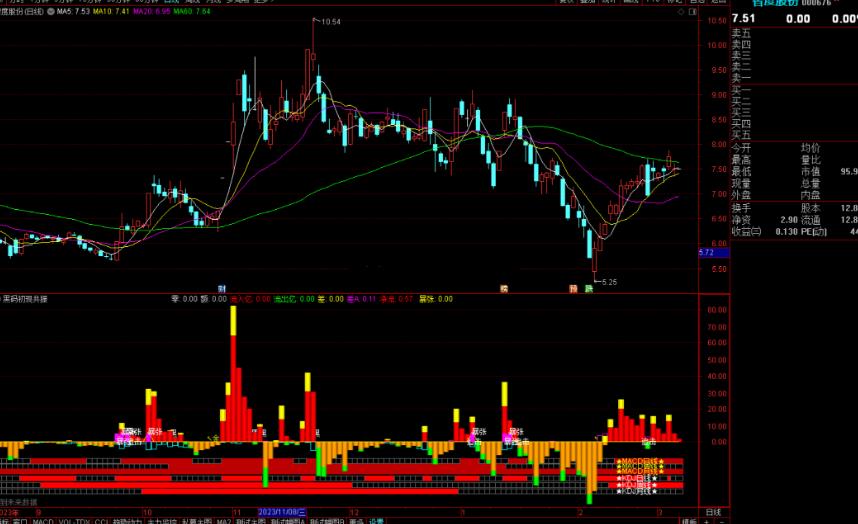Click the 财 marker under the price chart
Viewport: 858px width, 524px height.
point(222,288)
